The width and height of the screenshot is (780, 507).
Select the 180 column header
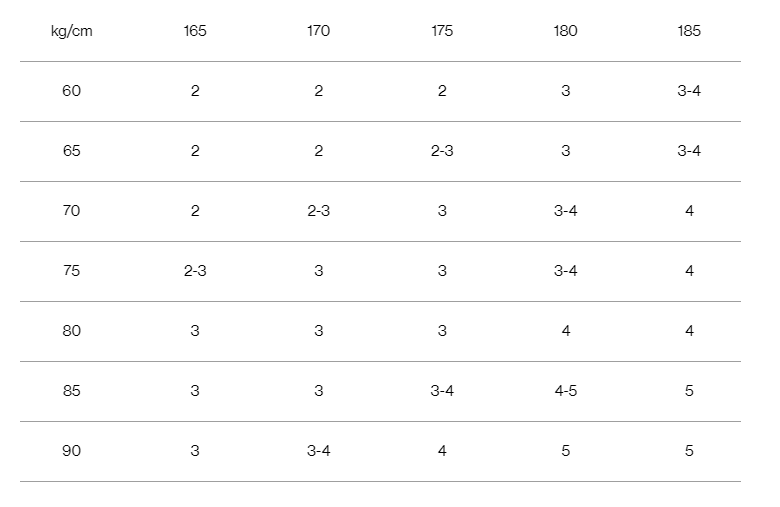(565, 31)
